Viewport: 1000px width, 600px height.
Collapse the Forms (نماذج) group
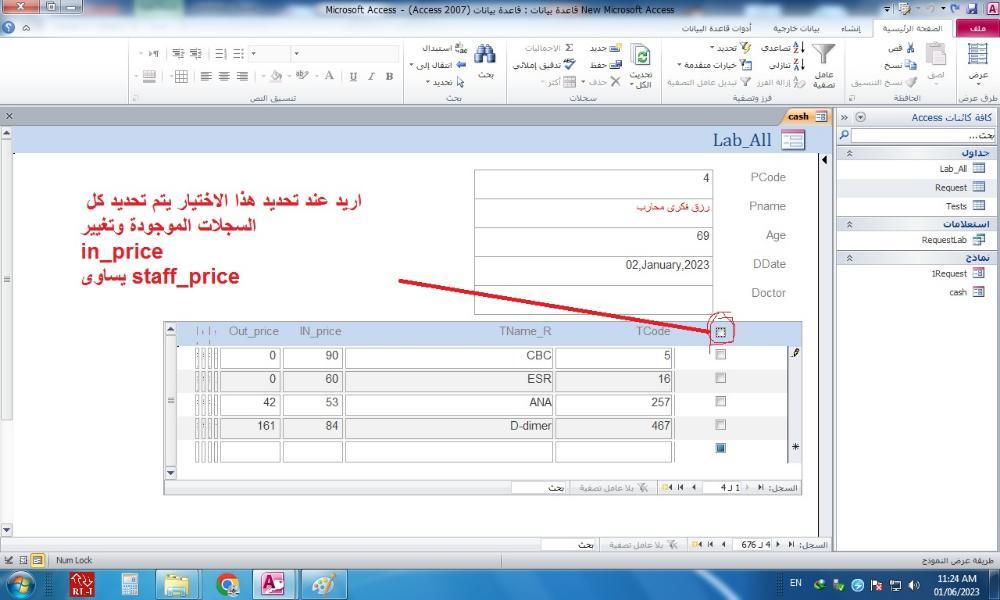[849, 258]
